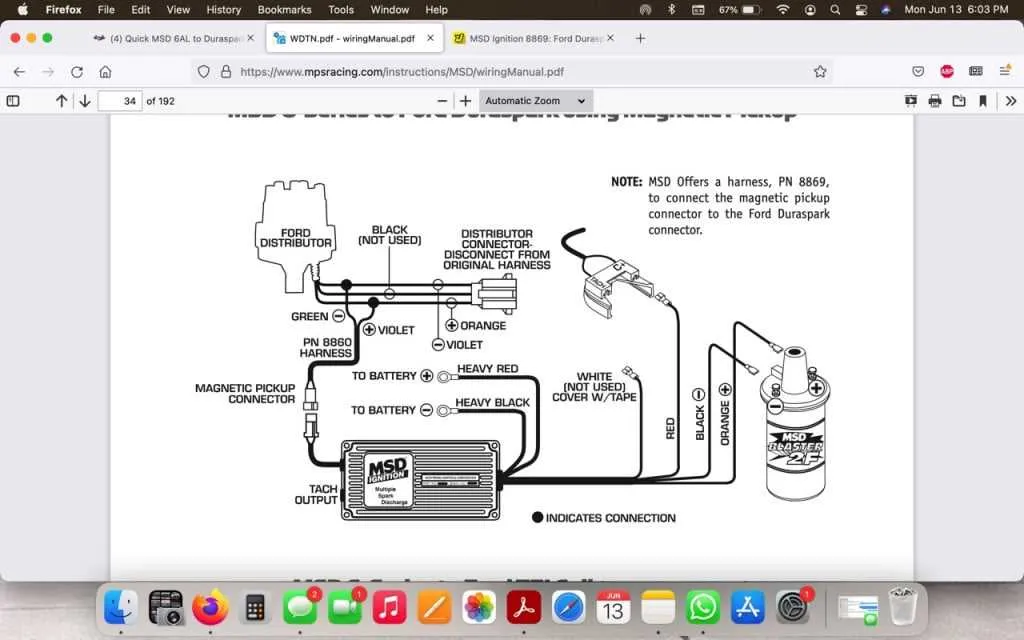Open the Trash in Dock
Viewport: 1024px width, 640px height.
pyautogui.click(x=903, y=607)
